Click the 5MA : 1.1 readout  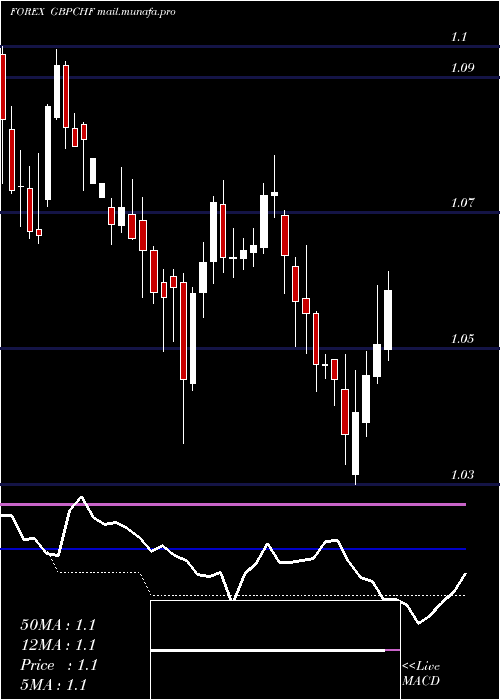(54, 684)
